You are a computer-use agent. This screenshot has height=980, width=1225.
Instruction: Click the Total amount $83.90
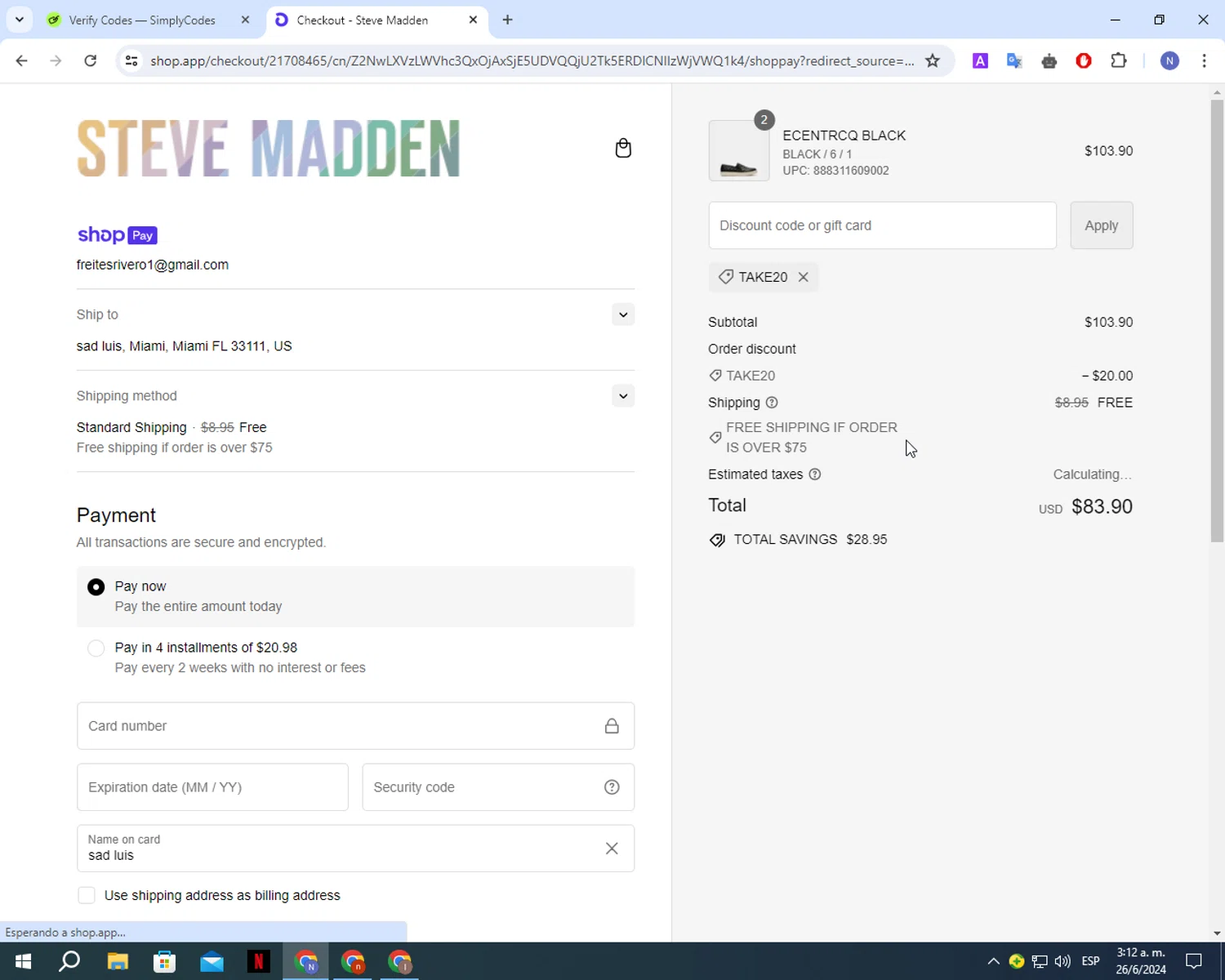1102,506
